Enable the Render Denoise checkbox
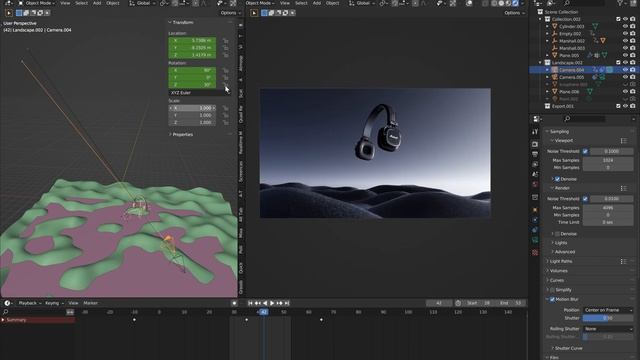The image size is (640, 360). pos(558,234)
